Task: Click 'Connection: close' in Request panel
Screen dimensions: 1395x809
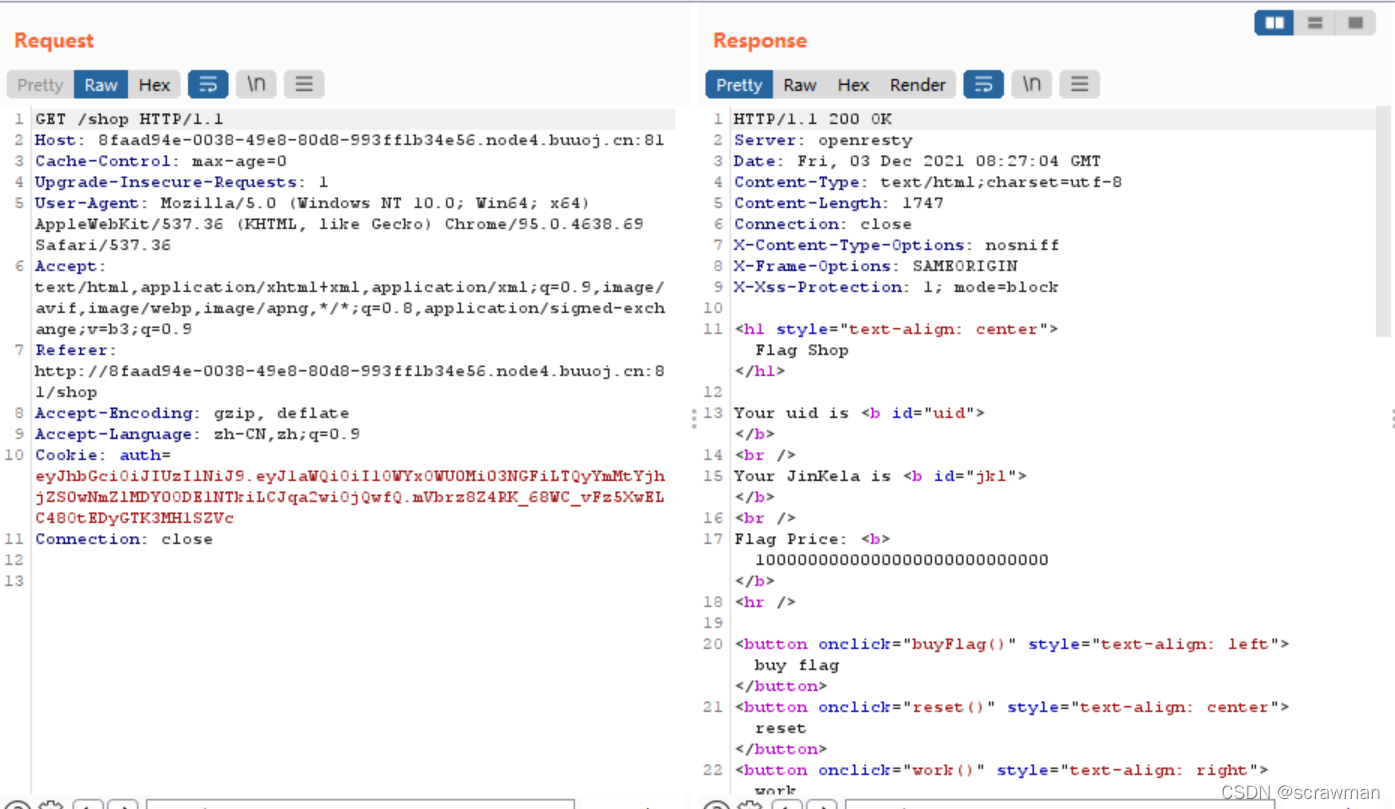Action: pyautogui.click(x=124, y=539)
